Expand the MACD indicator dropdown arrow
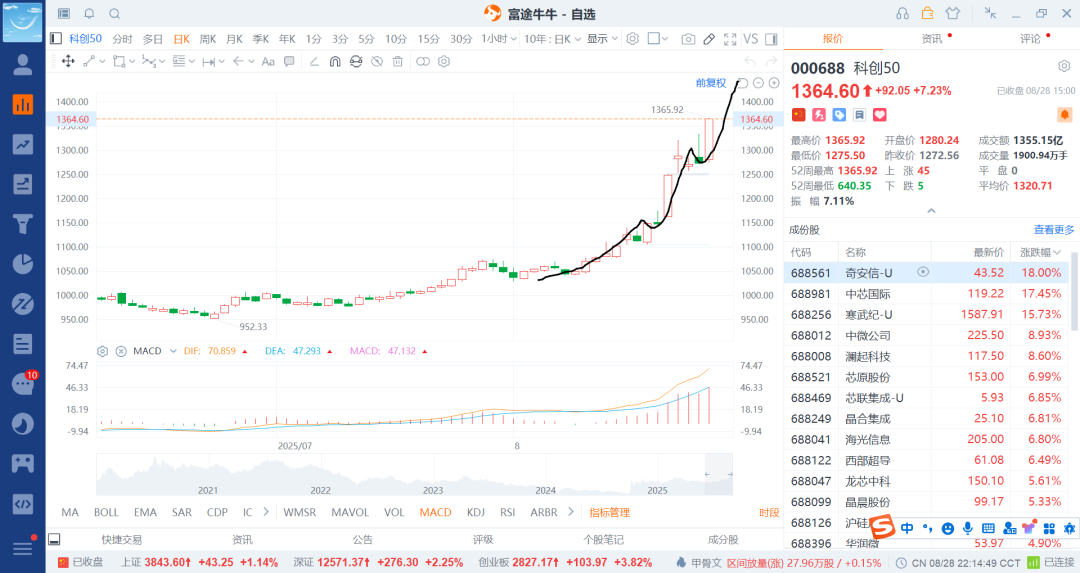The image size is (1080, 573). tap(174, 351)
